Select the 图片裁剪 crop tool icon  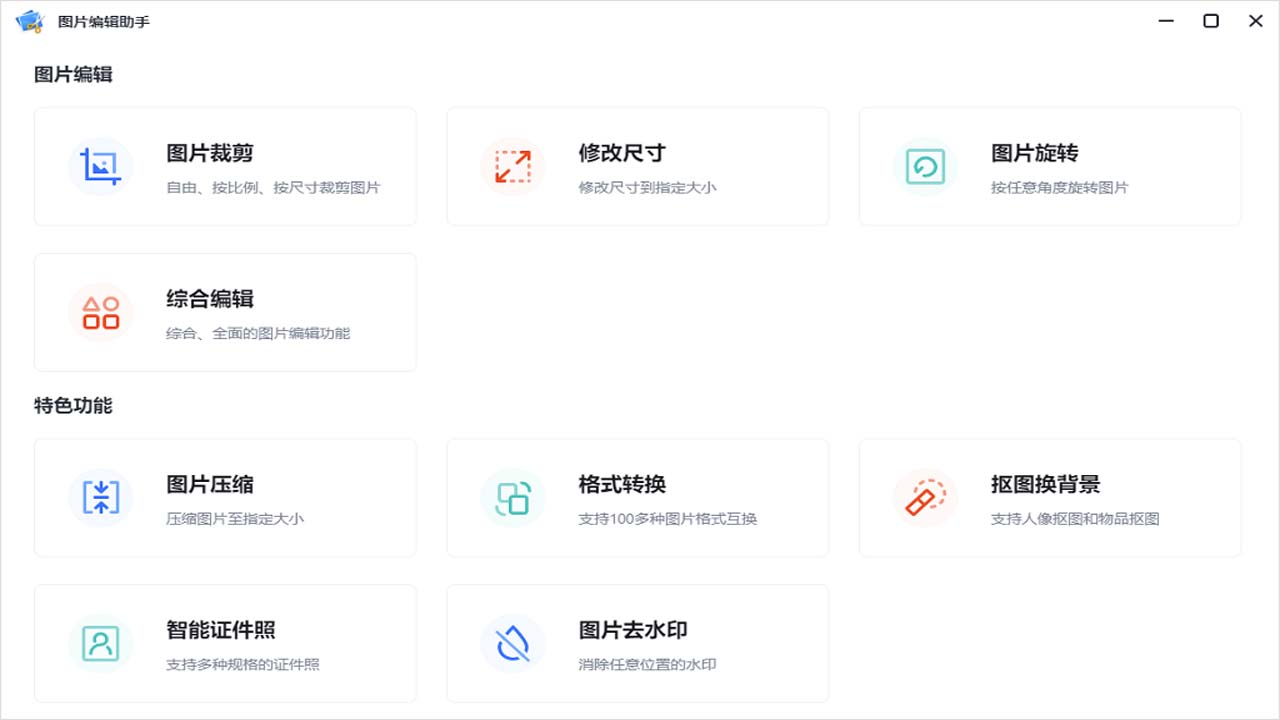point(101,167)
